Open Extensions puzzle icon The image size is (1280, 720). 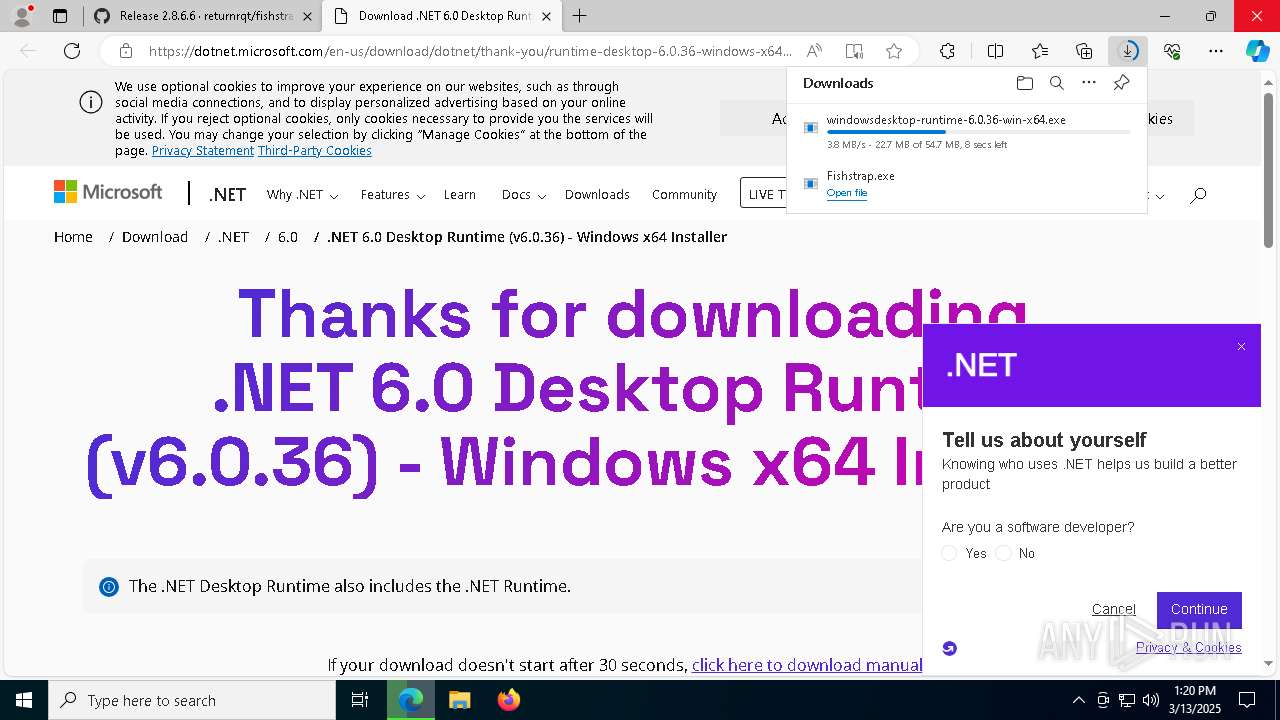coord(947,51)
